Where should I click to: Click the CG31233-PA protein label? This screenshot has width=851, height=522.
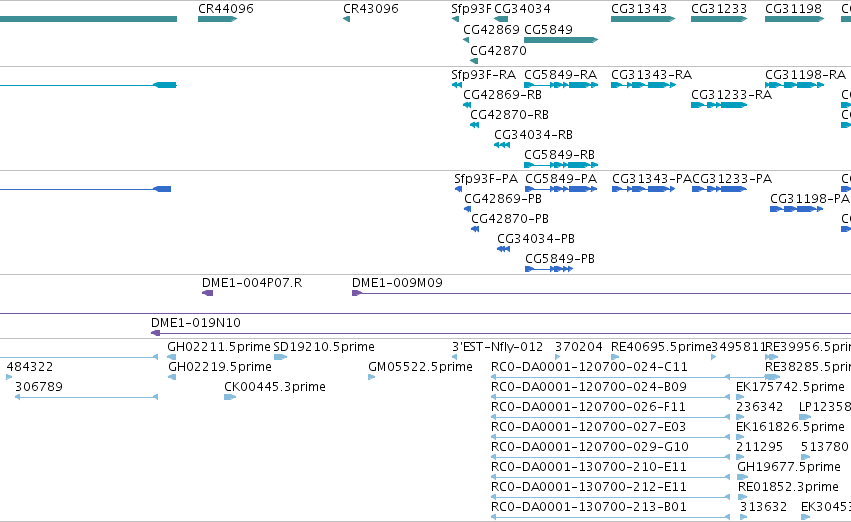pos(732,179)
